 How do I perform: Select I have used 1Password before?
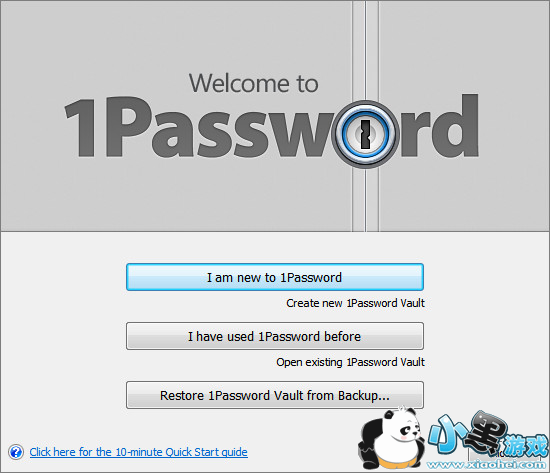pos(275,336)
